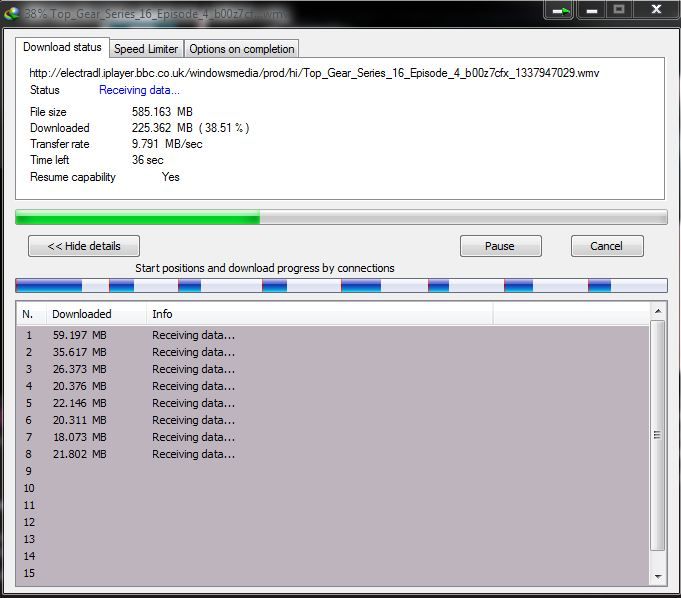
Task: Pause the current download
Action: (x=500, y=246)
